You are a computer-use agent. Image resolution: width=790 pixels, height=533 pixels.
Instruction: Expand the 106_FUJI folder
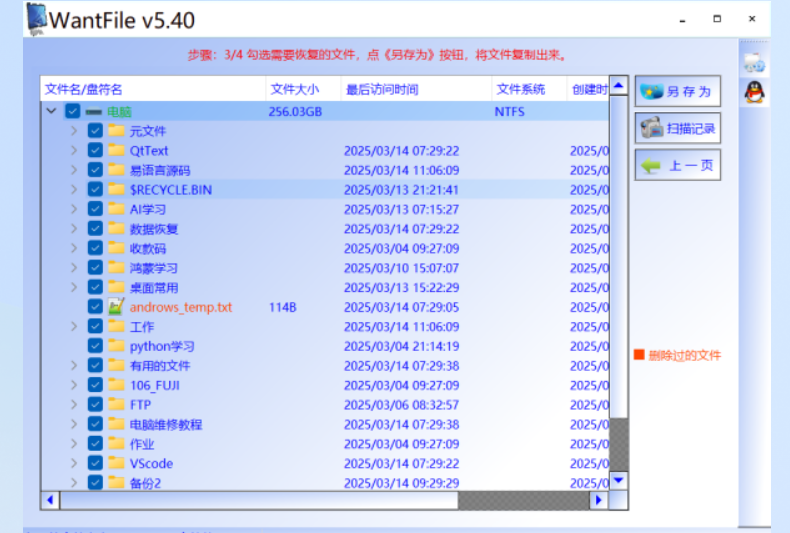click(74, 385)
